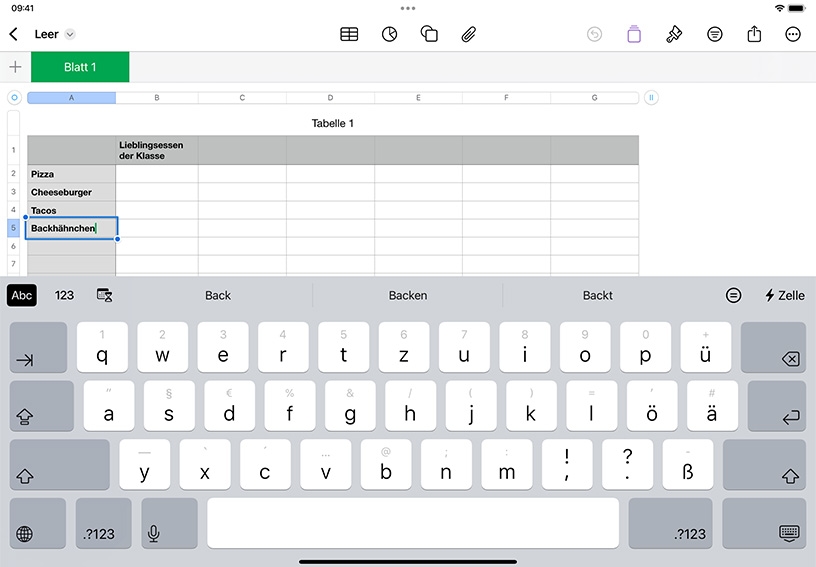The width and height of the screenshot is (816, 567).
Task: Switch keyboard language with the globe key
Action: tap(38, 523)
